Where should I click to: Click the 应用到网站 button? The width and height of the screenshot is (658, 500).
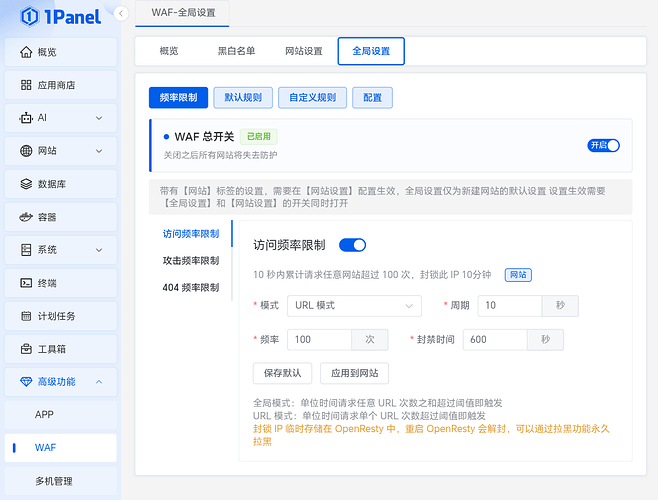(355, 373)
